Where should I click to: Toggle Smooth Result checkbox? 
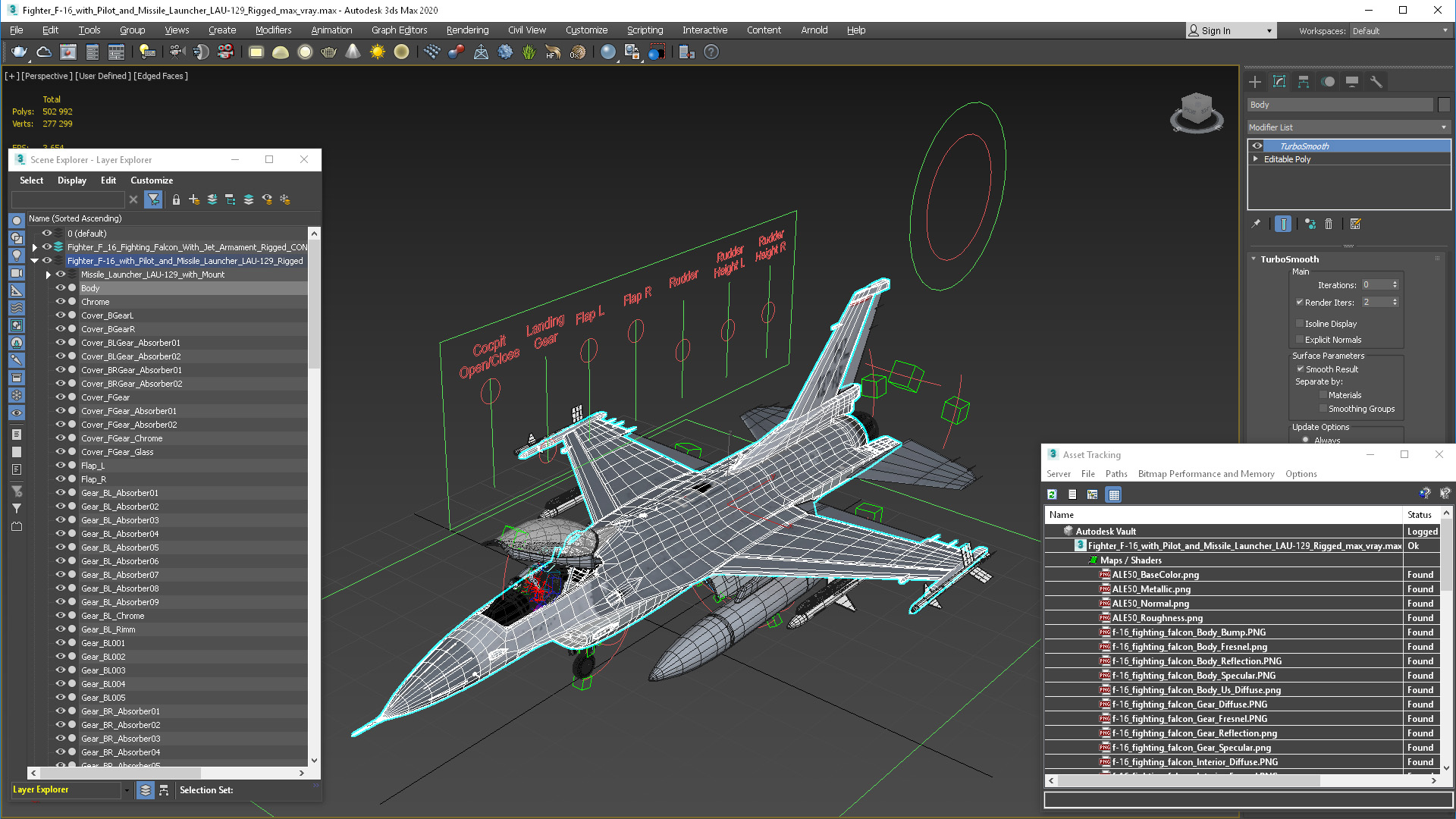[1300, 369]
